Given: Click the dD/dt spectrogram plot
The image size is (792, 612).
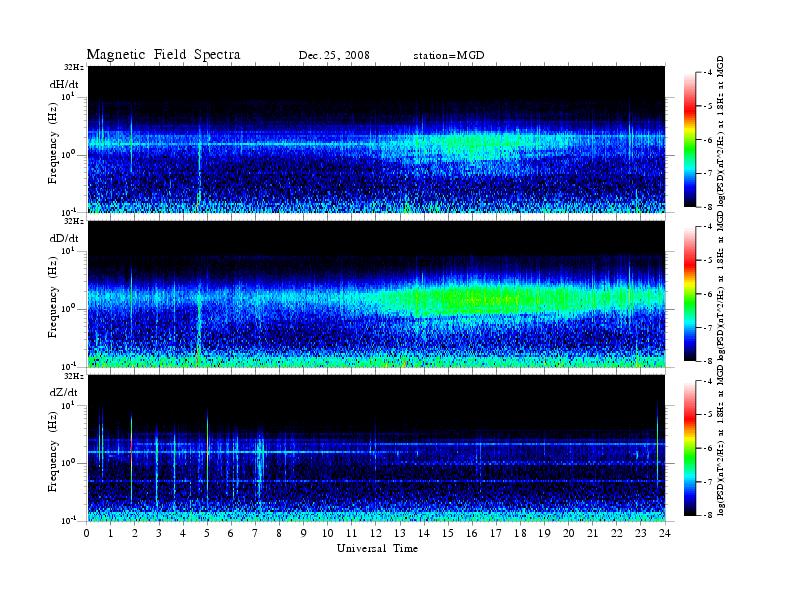Looking at the screenshot, I should [x=376, y=294].
